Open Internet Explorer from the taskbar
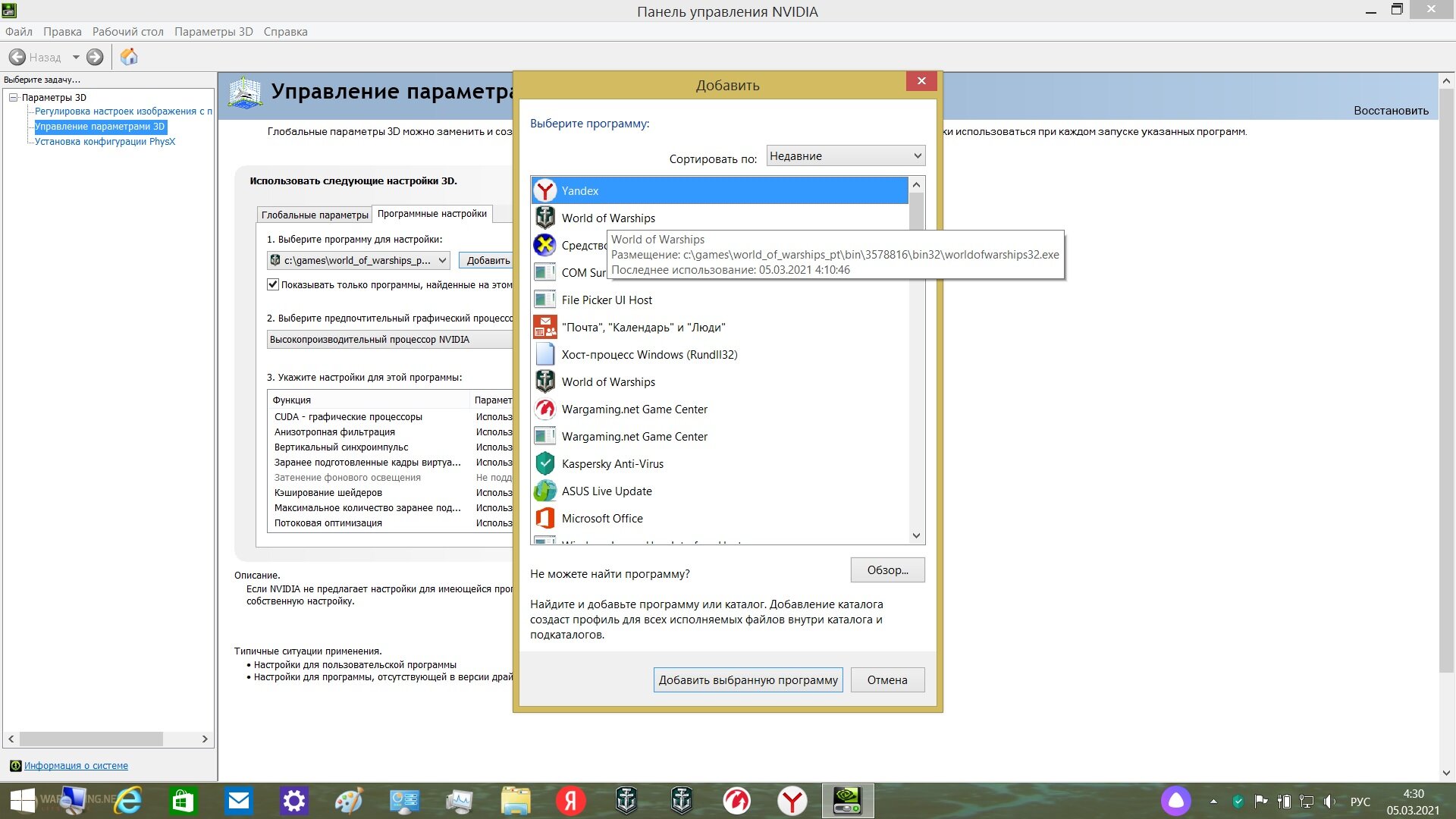This screenshot has width=1456, height=819. (127, 801)
